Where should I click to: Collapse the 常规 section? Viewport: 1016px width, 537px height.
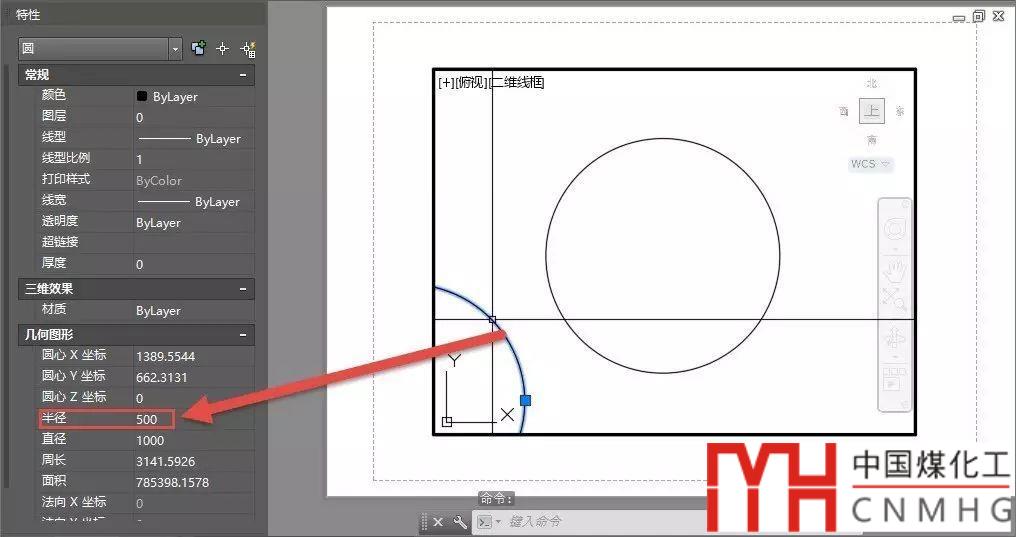[x=243, y=75]
